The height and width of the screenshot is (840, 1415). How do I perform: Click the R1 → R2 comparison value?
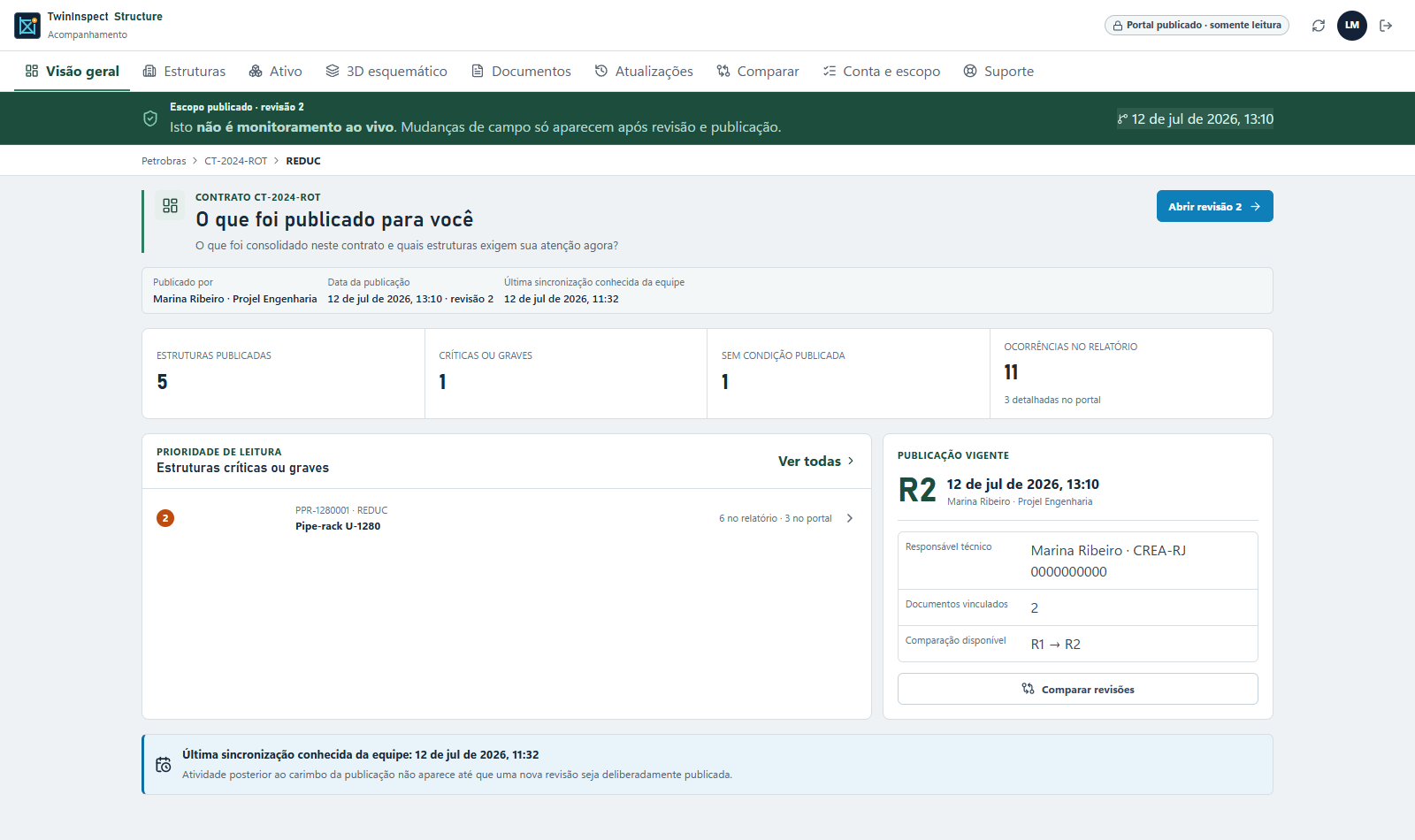1056,644
